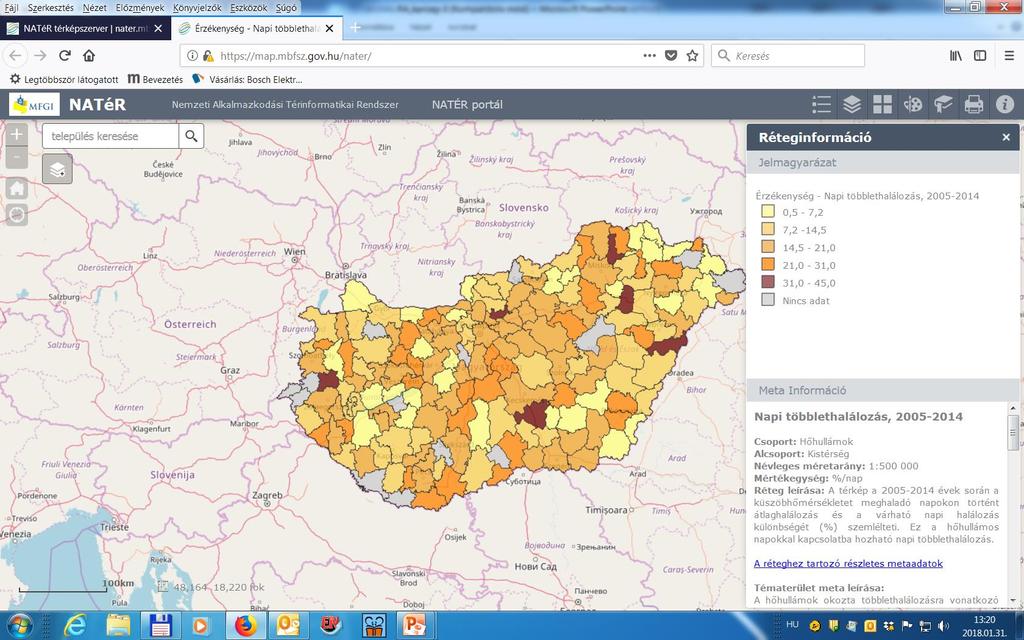Open the basemap grid icon in toolbar

pos(882,104)
